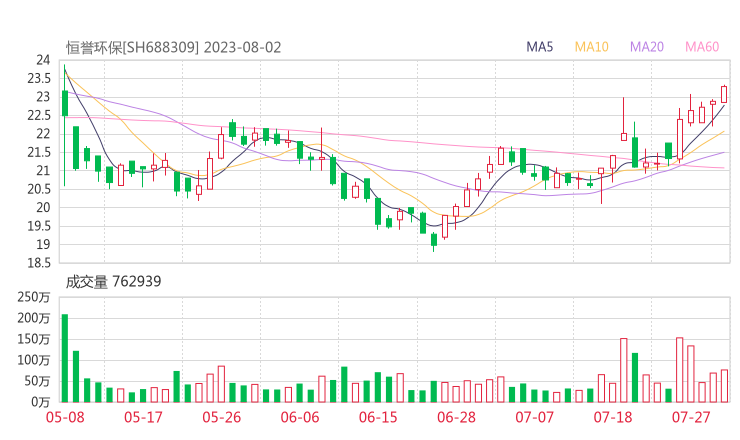Image resolution: width=740 pixels, height=440 pixels.
Task: Select the lowest green candlestick below 19
Action: [x=434, y=240]
